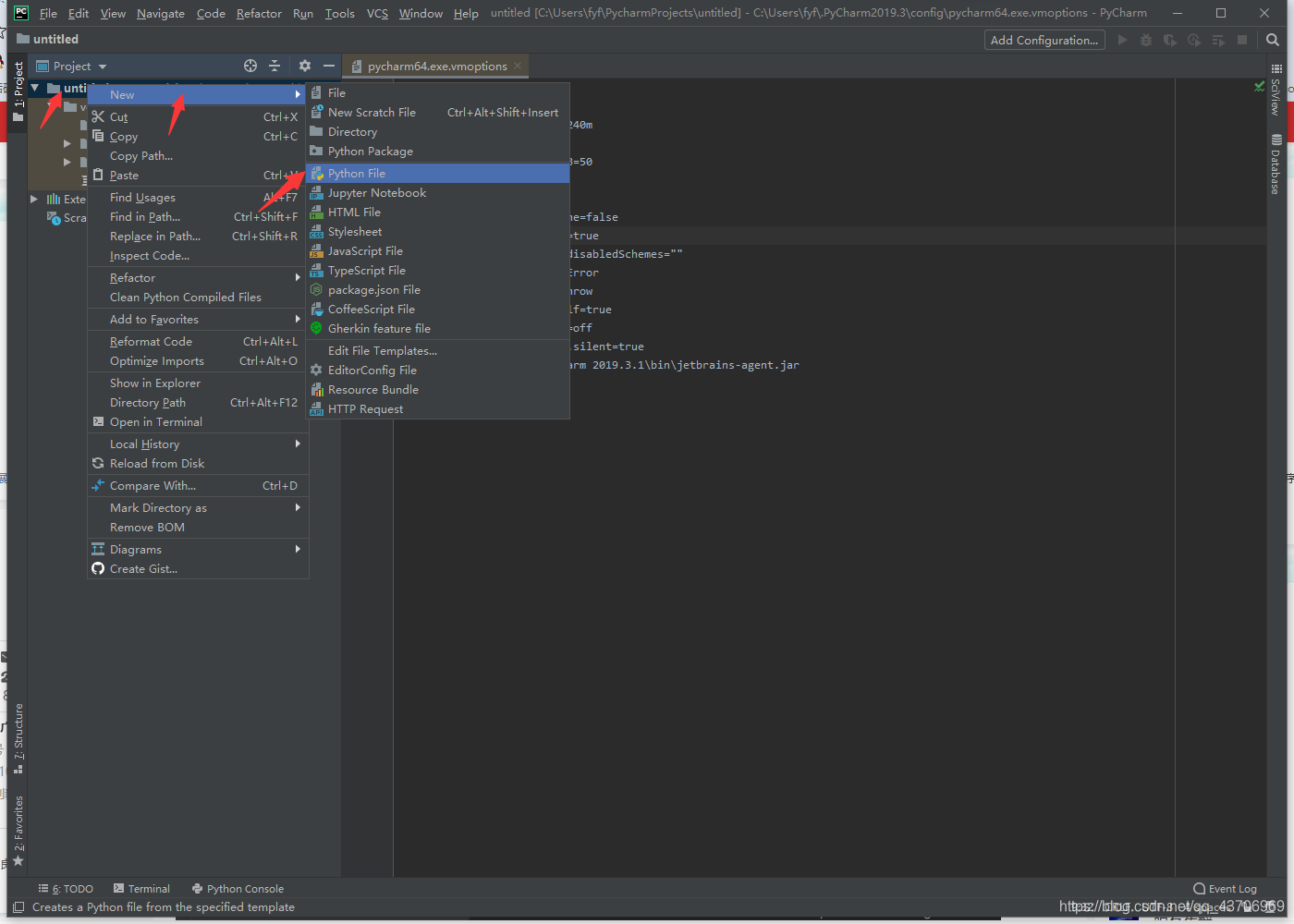Click the Run arrow icon in toolbar
This screenshot has width=1294, height=924.
point(1122,40)
